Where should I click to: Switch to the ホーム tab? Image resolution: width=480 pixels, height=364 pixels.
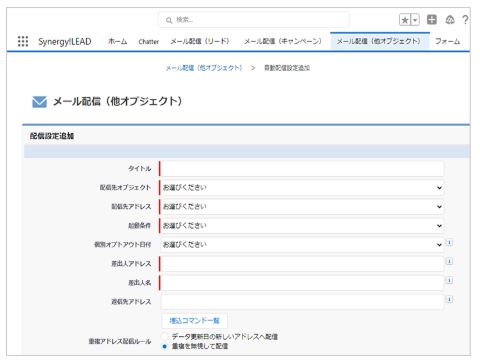[117, 41]
